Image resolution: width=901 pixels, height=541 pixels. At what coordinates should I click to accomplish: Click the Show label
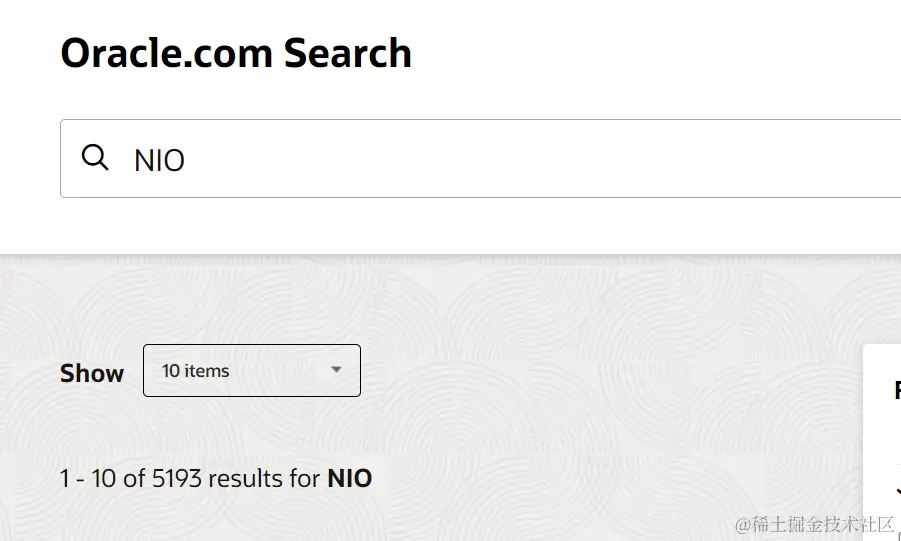click(x=92, y=373)
